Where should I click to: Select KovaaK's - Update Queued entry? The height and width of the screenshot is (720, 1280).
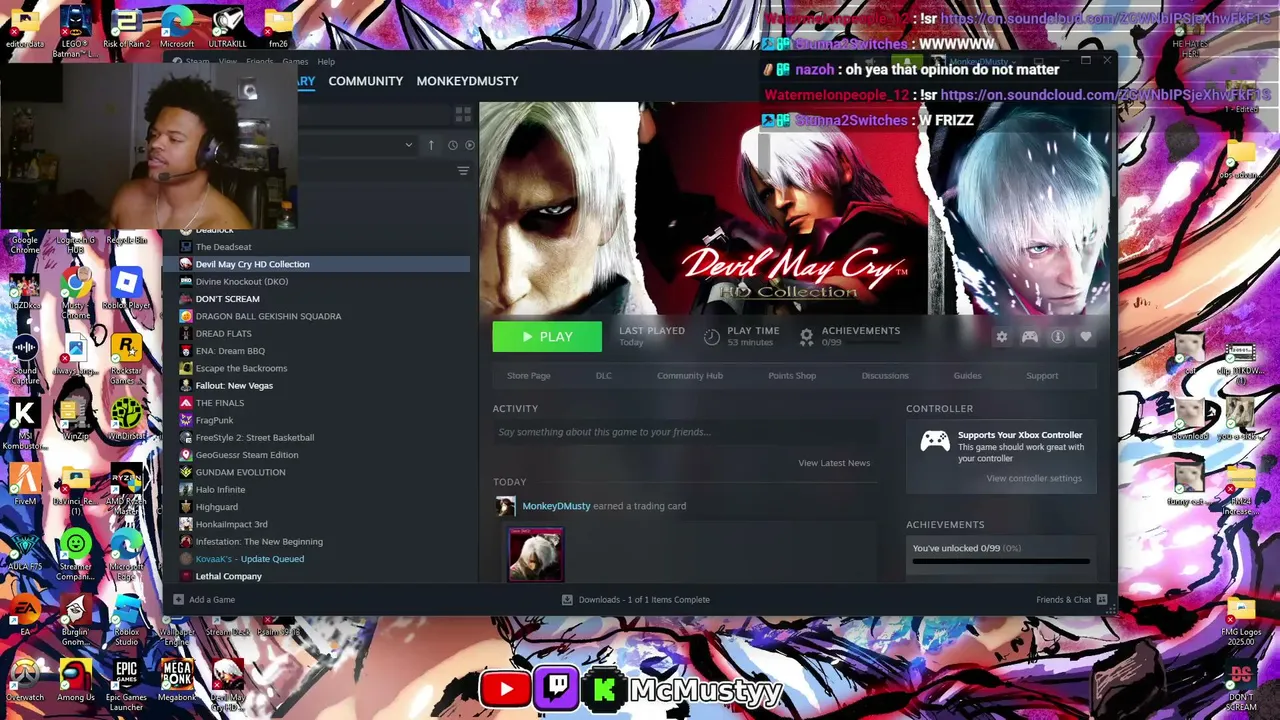pyautogui.click(x=250, y=559)
